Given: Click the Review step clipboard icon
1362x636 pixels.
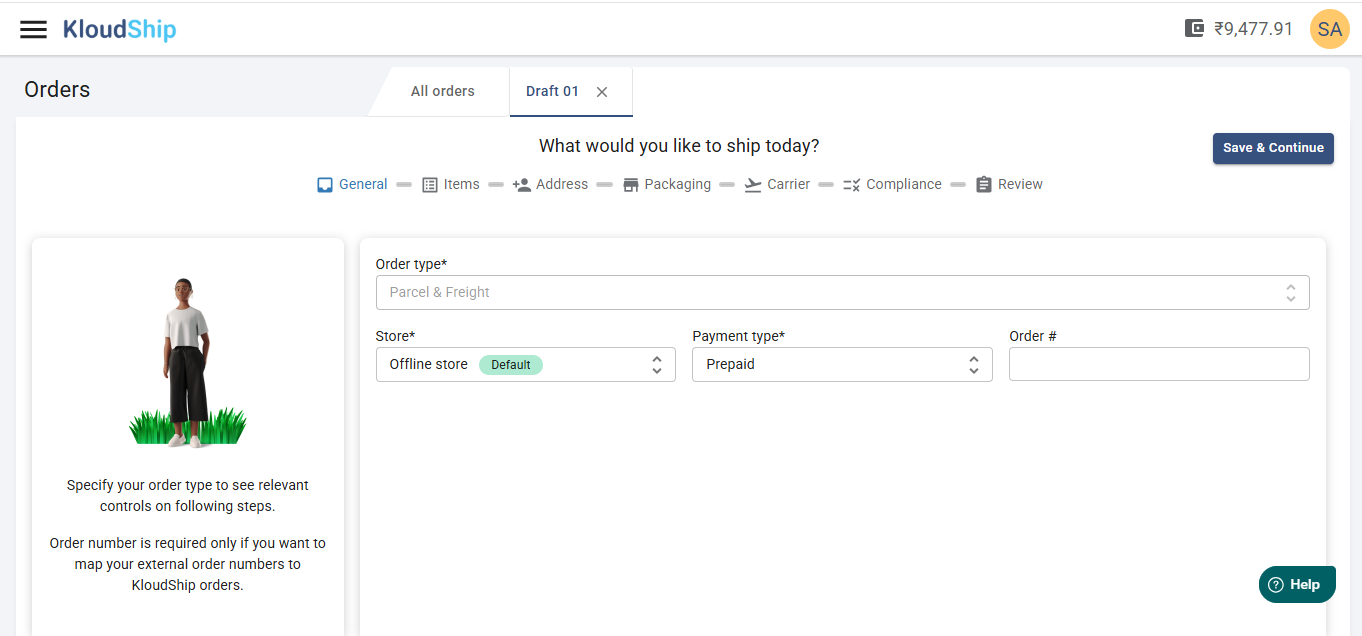Looking at the screenshot, I should point(984,185).
